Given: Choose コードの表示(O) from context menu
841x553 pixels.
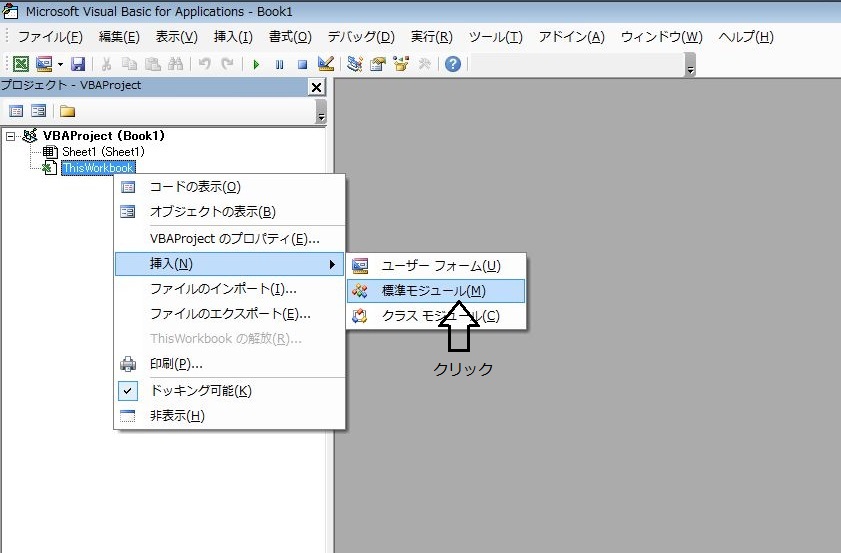Looking at the screenshot, I should click(230, 187).
